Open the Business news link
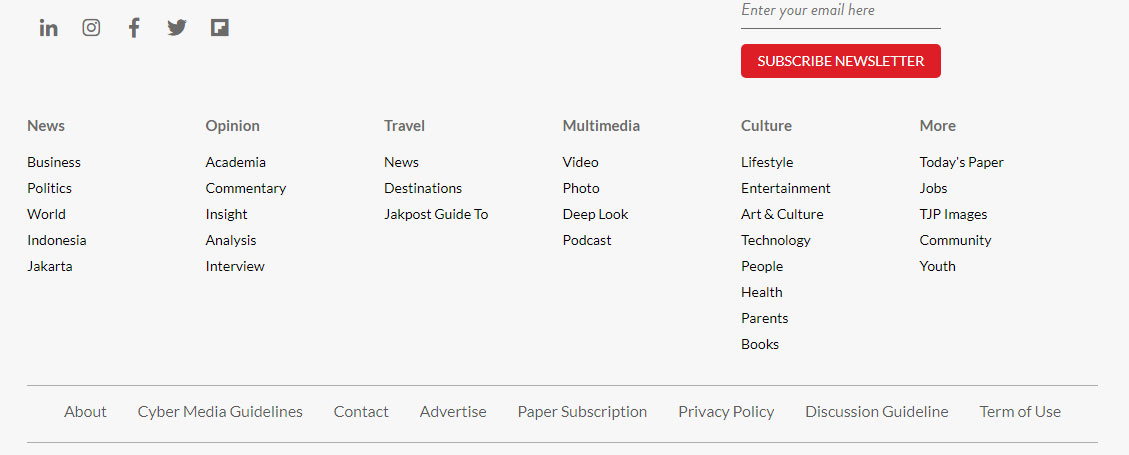Image resolution: width=1129 pixels, height=455 pixels. coord(54,162)
